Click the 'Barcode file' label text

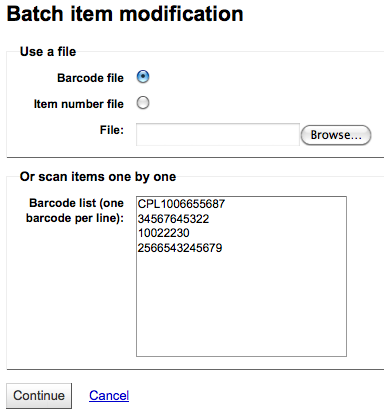[90, 78]
